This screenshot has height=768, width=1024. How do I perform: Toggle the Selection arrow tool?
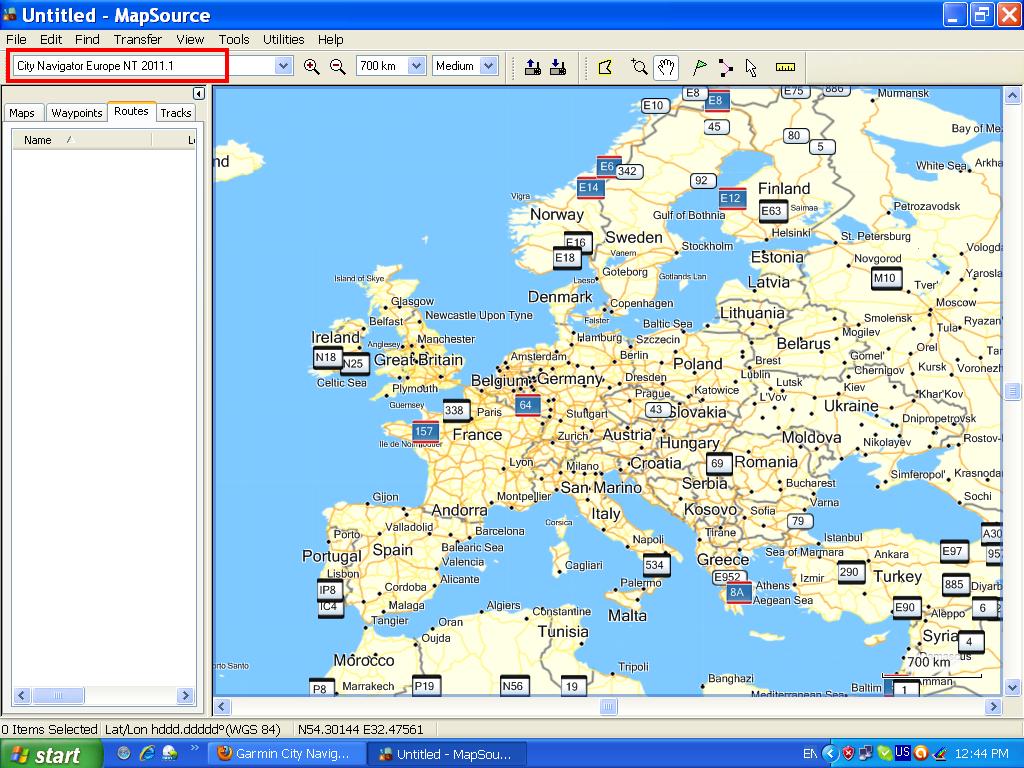point(751,67)
